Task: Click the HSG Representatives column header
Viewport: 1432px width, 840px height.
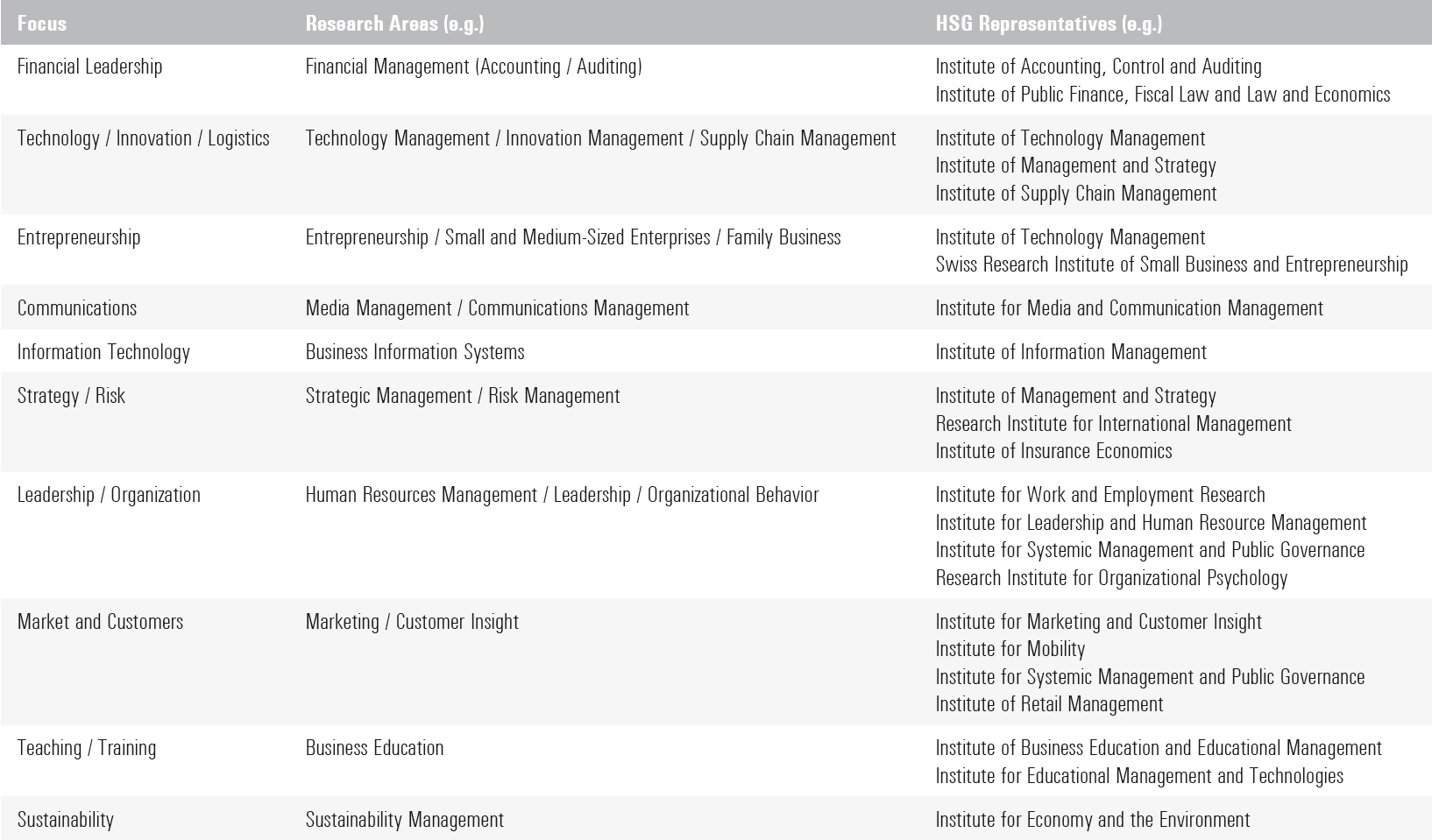Action: tap(1048, 24)
